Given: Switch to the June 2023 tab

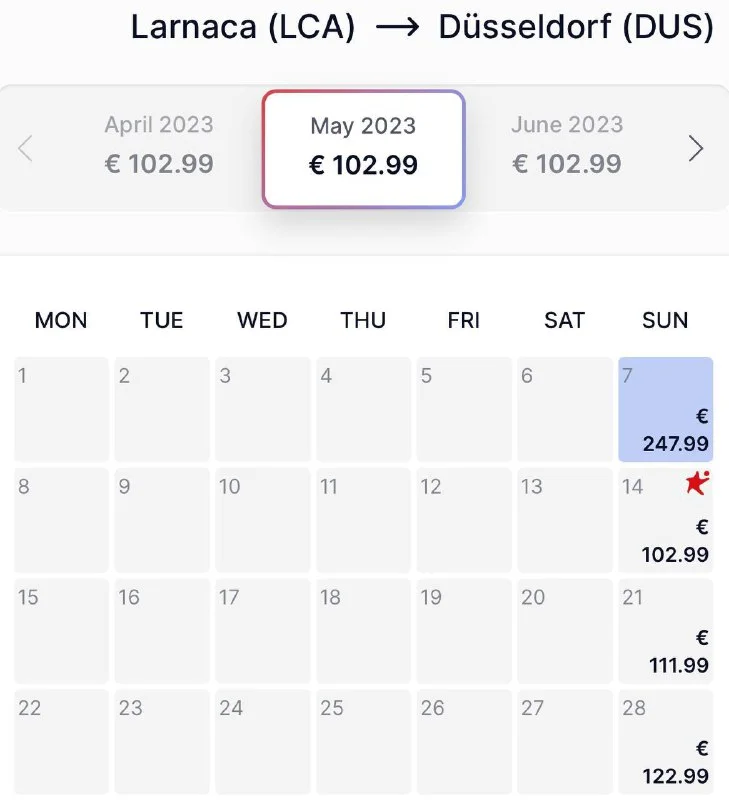Looking at the screenshot, I should [x=567, y=145].
